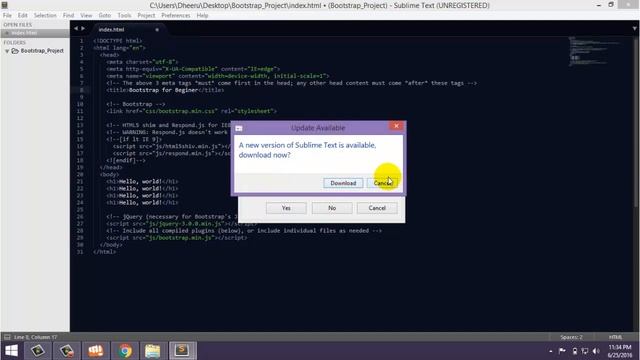Select index.html under Open Files
Viewport: 640px width, 360px height.
coord(35,33)
